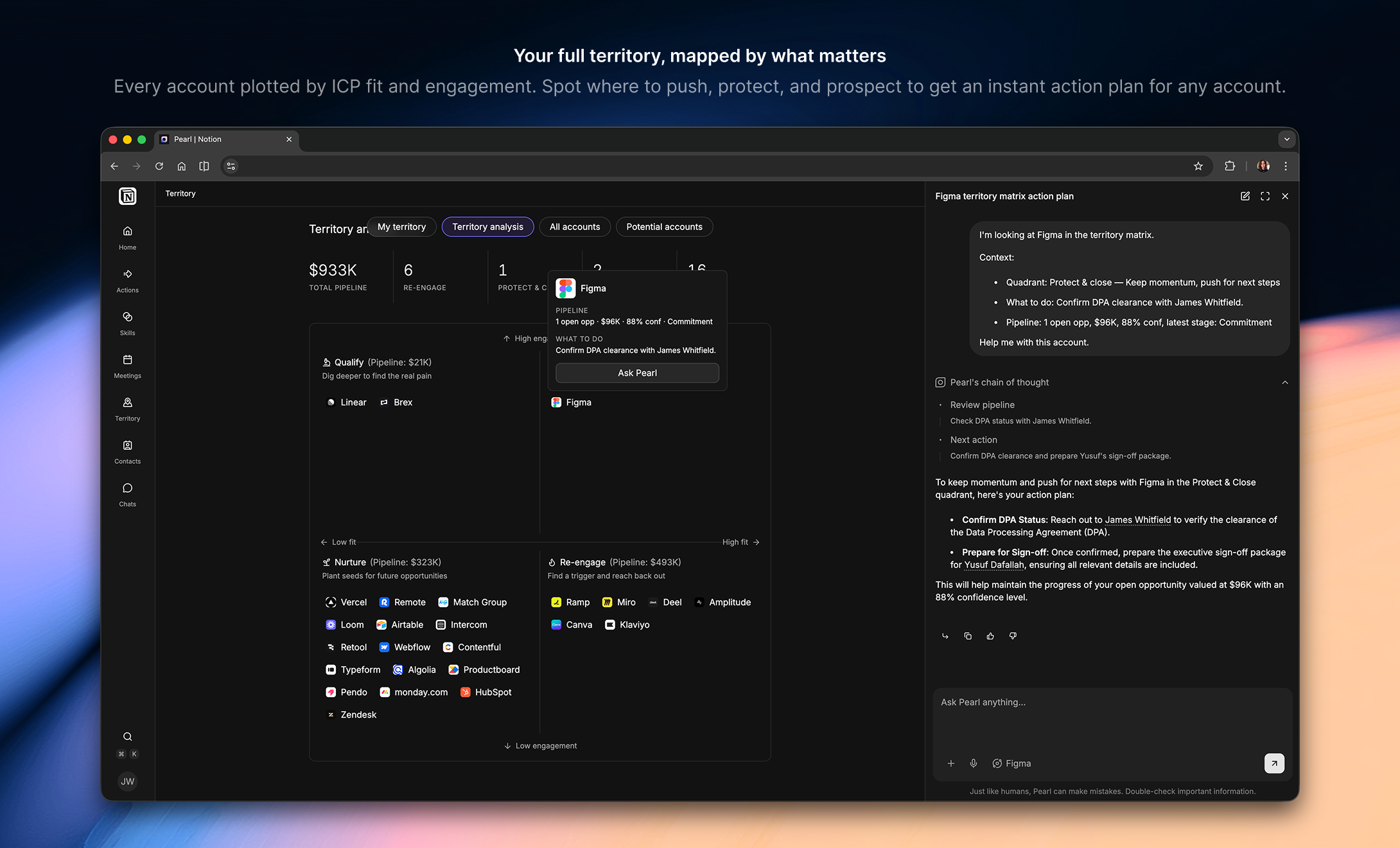Image resolution: width=1400 pixels, height=848 pixels.
Task: Select the HubSpot account
Action: 486,692
